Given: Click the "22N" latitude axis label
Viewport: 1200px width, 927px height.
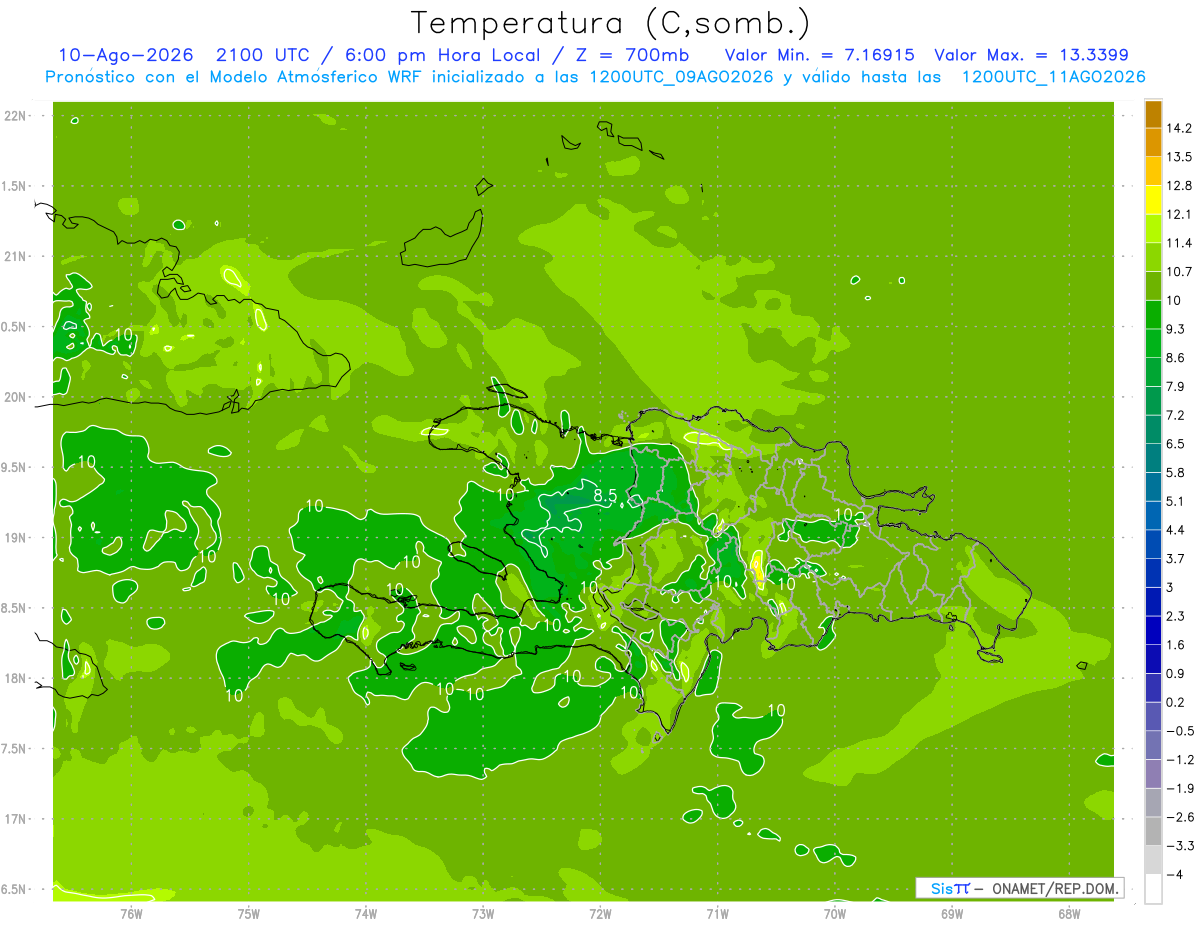Looking at the screenshot, I should click(x=15, y=116).
